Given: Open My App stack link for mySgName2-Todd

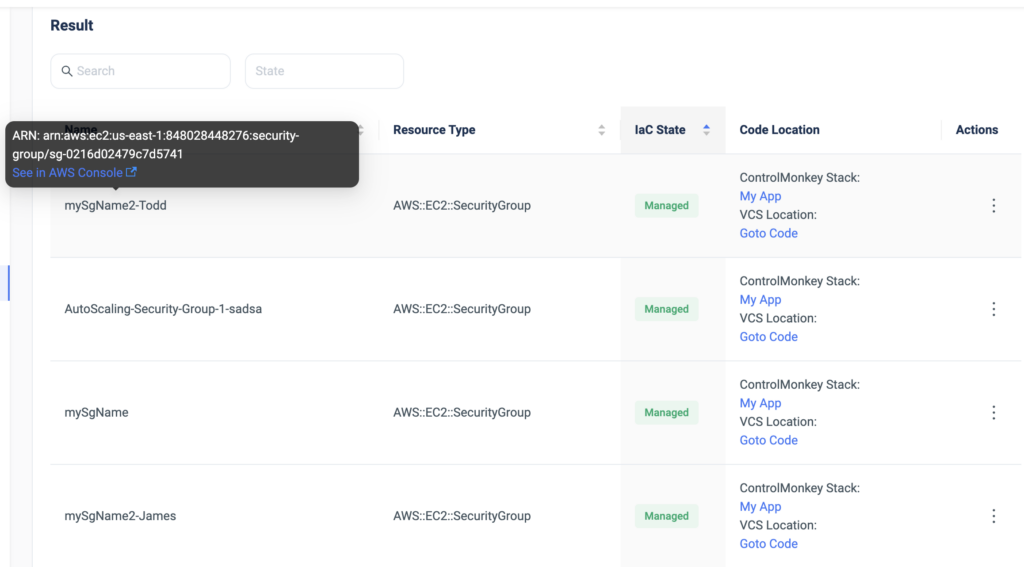Looking at the screenshot, I should coord(760,196).
